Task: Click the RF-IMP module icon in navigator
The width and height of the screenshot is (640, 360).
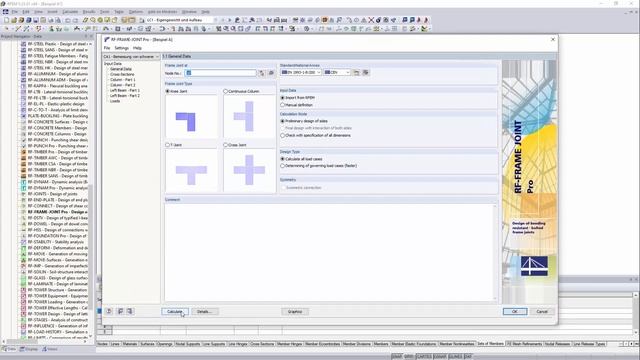Action: coord(24,266)
